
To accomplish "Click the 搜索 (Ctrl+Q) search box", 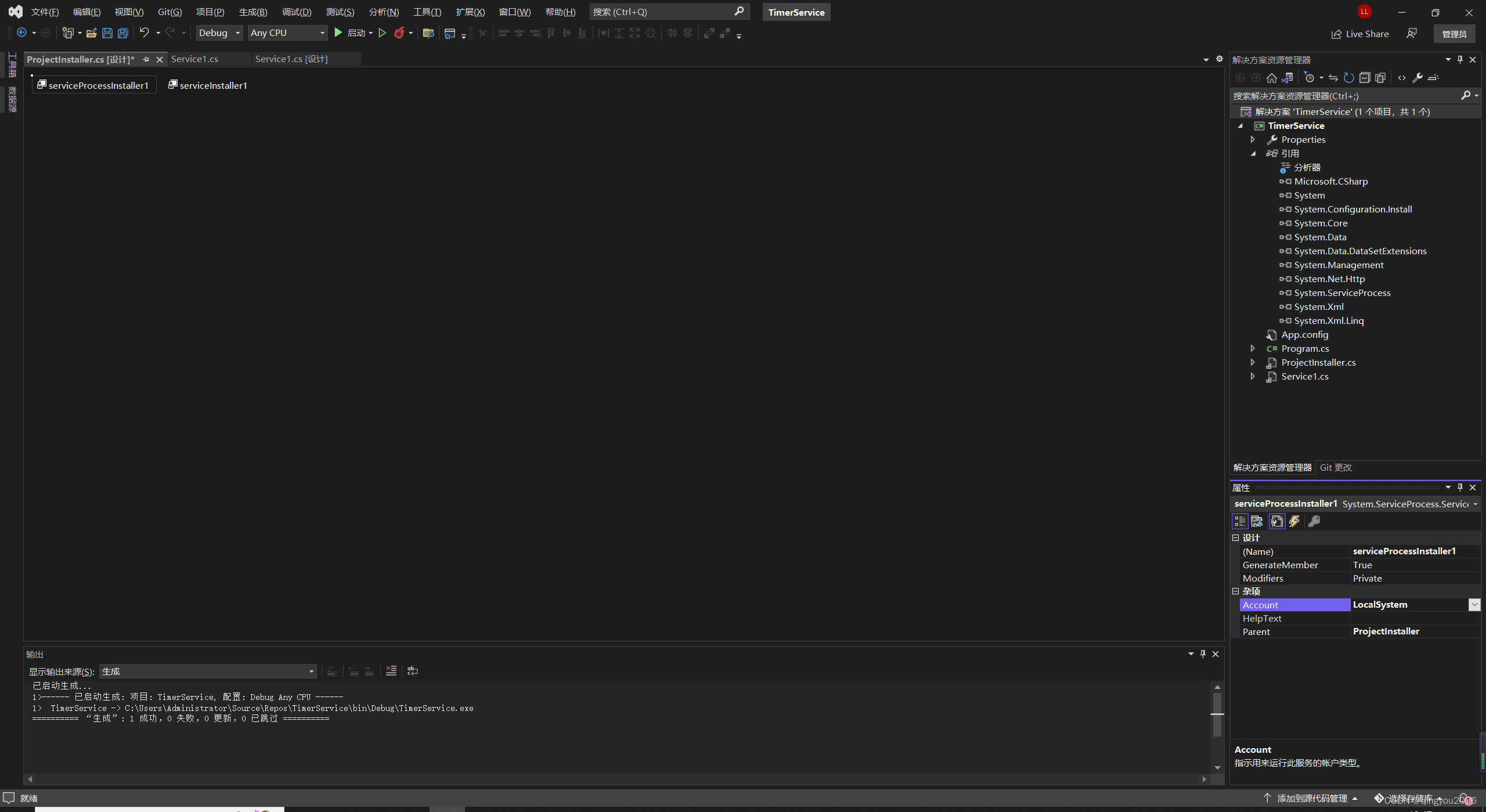I will point(669,12).
